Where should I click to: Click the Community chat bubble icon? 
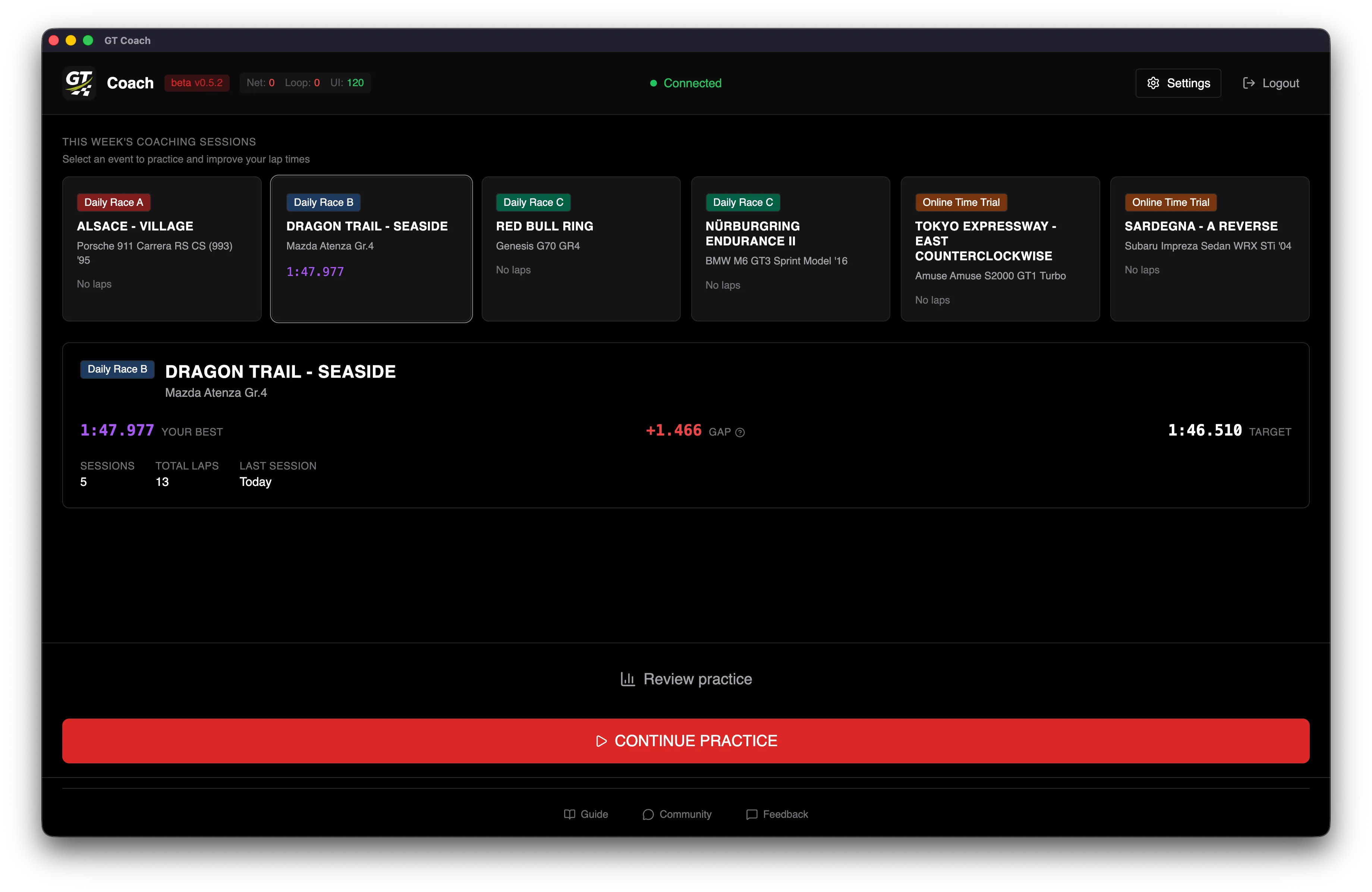[648, 814]
